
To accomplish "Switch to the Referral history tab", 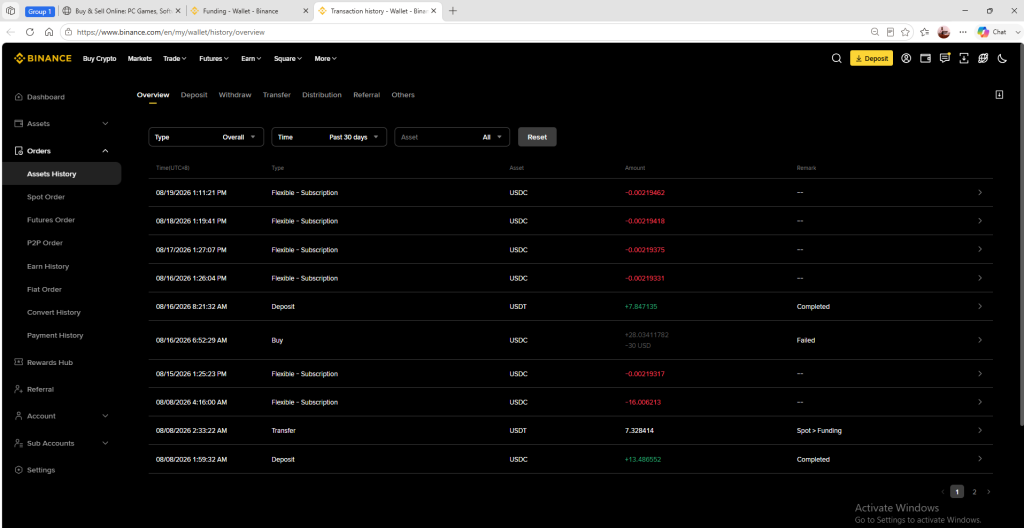I will [366, 95].
